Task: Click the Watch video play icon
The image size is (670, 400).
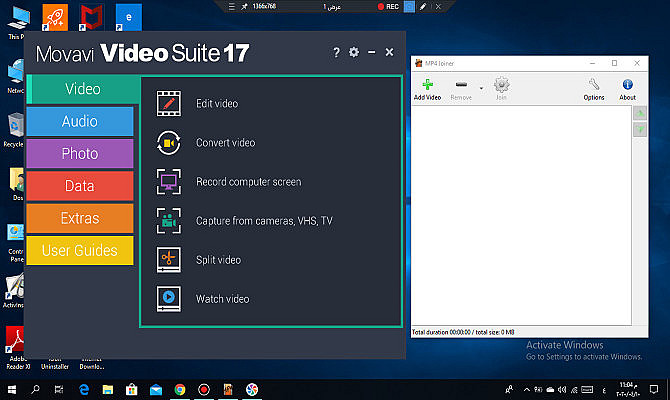Action: click(x=169, y=298)
